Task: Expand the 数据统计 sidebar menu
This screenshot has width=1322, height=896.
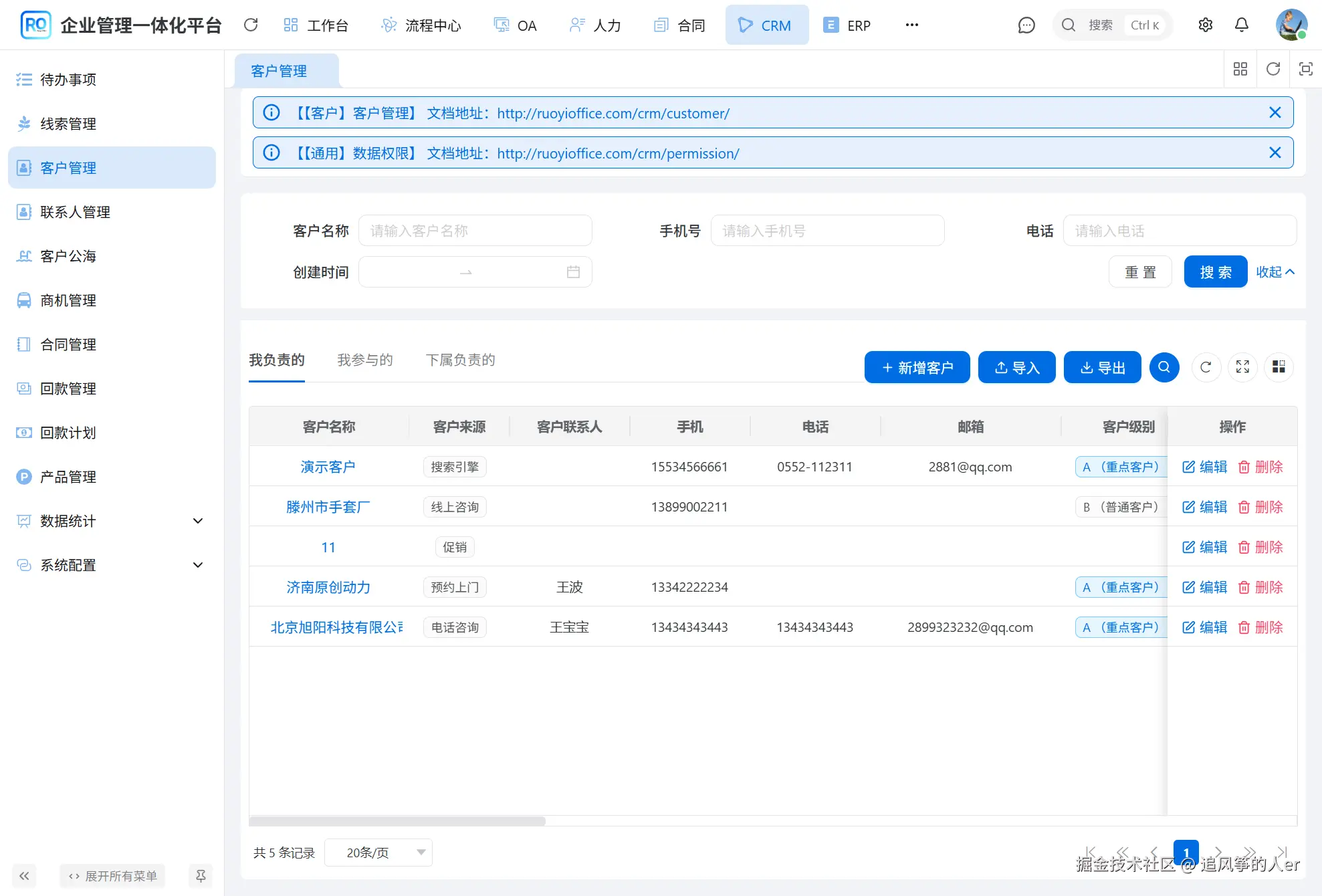Action: tap(112, 521)
